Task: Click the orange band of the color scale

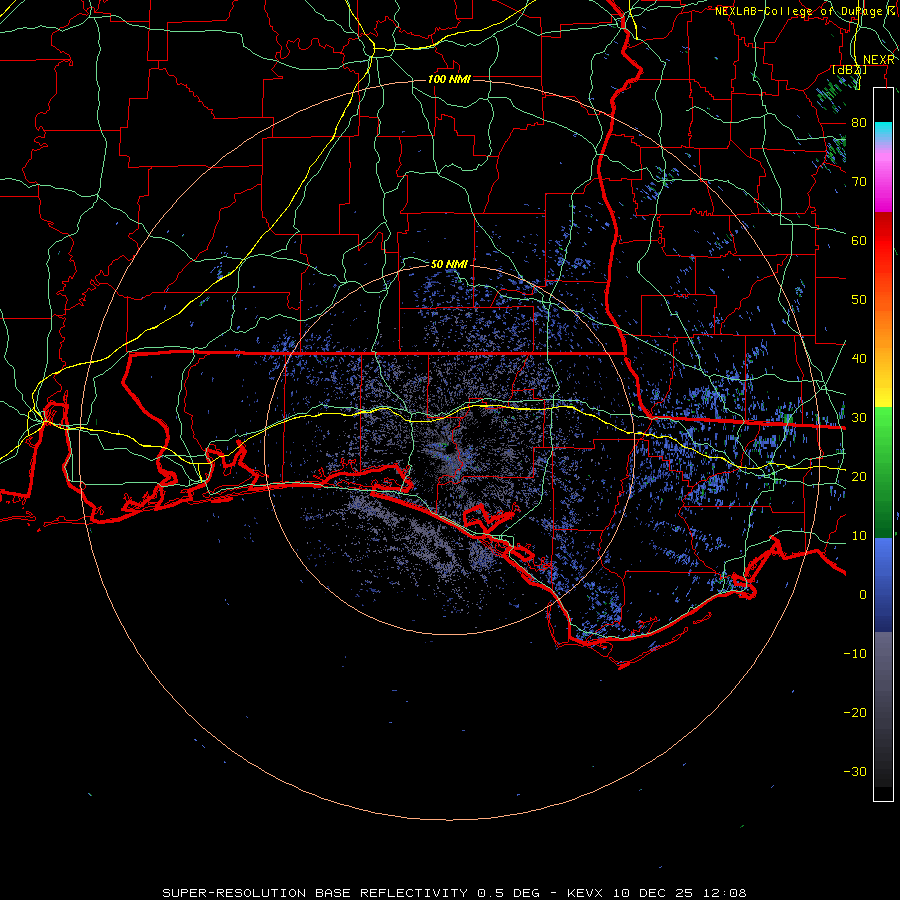Action: coord(883,330)
